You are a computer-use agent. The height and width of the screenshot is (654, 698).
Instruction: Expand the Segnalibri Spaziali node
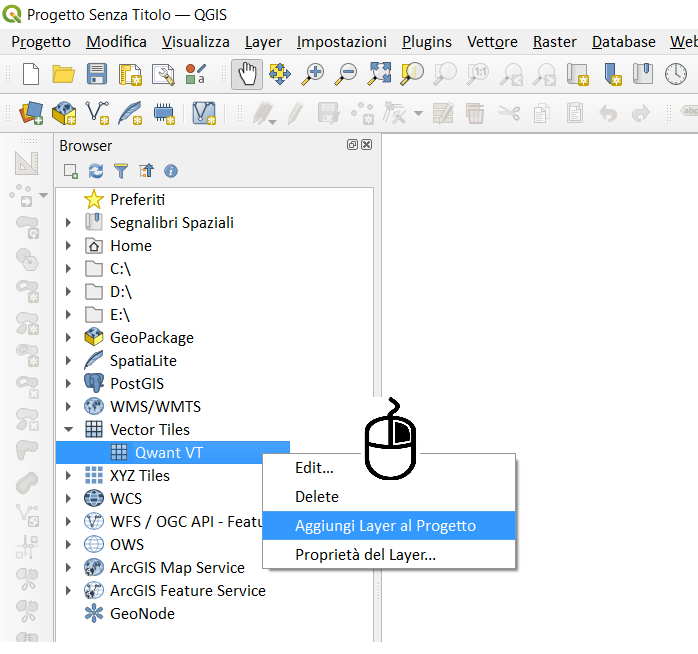click(x=68, y=223)
